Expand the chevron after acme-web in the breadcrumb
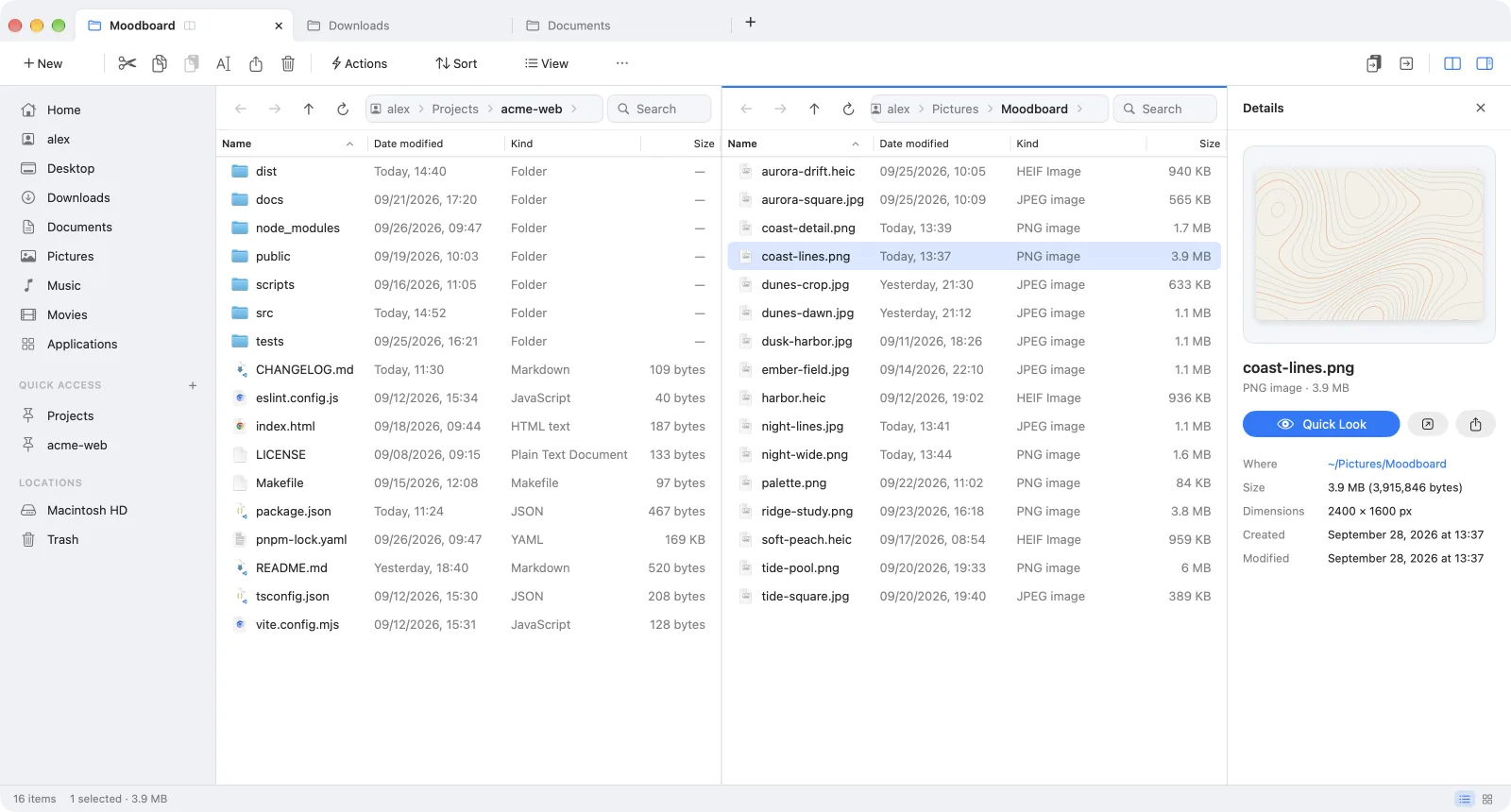1511x812 pixels. click(574, 109)
